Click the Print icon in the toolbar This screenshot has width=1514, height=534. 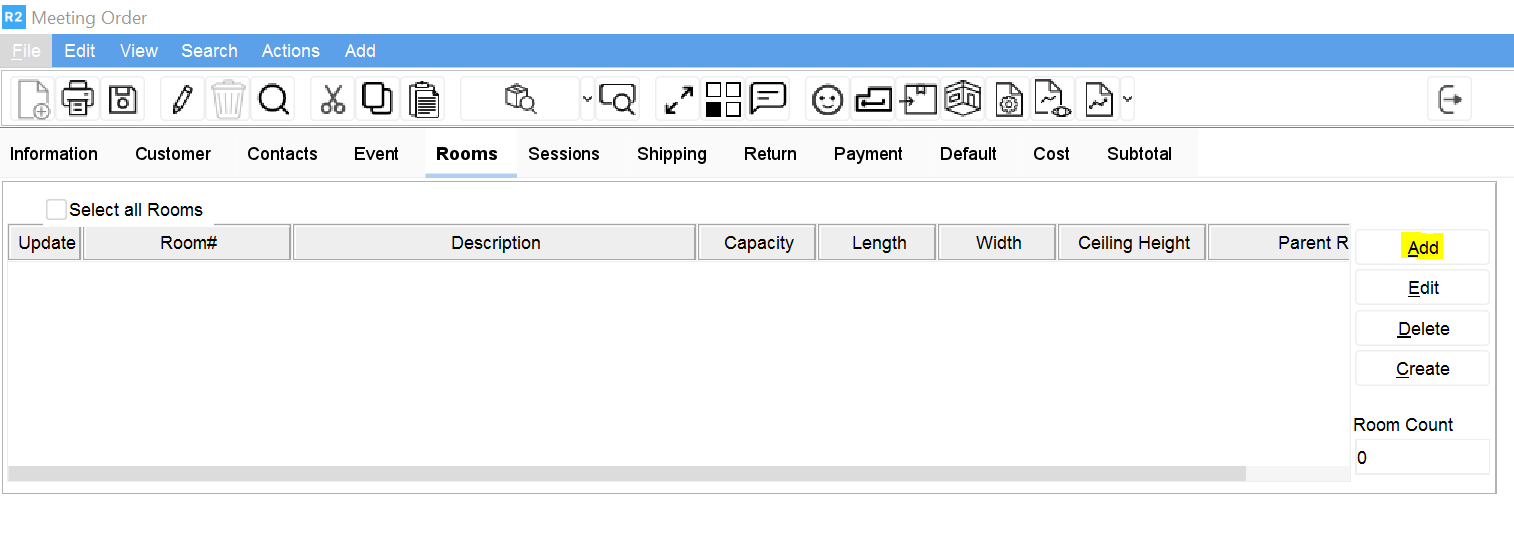click(x=78, y=99)
